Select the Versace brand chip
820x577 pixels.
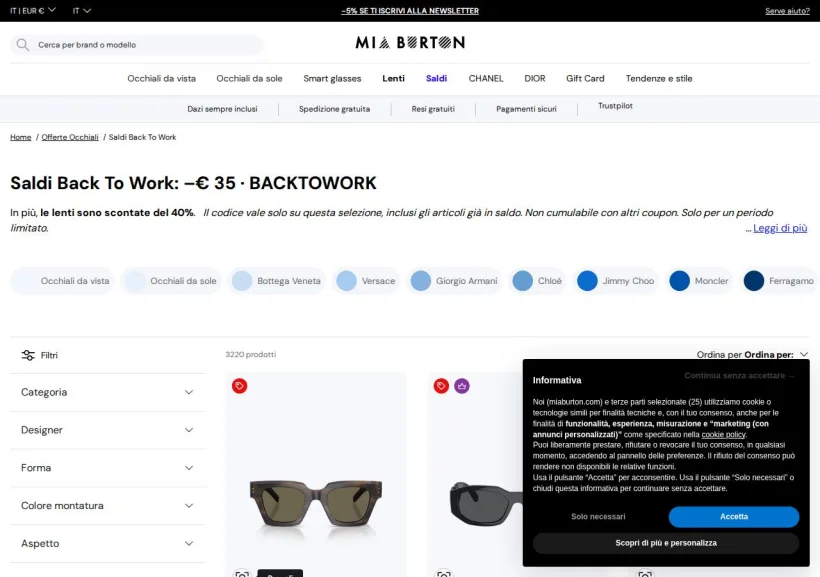pyautogui.click(x=366, y=281)
